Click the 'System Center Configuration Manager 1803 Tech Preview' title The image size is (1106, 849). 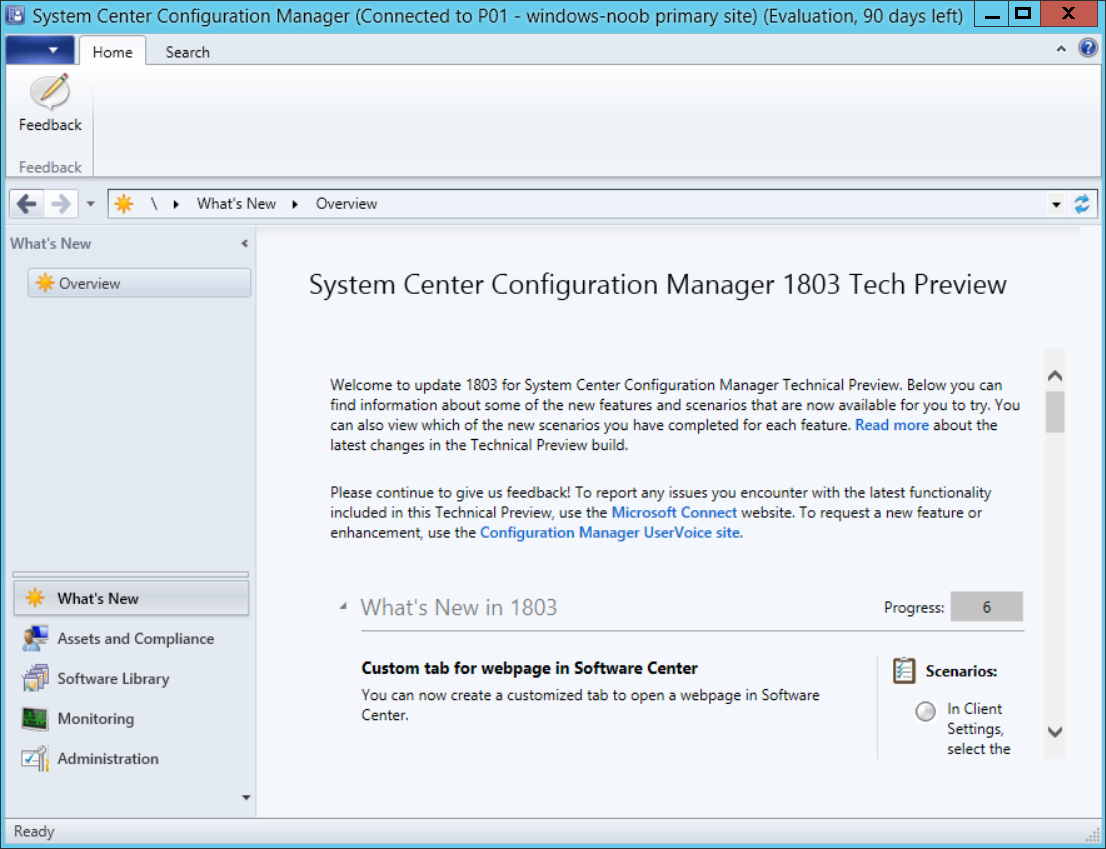click(657, 284)
